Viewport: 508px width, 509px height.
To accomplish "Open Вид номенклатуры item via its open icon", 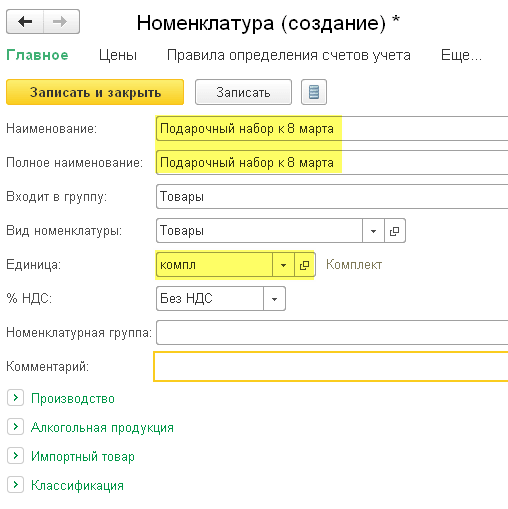I will click(x=395, y=231).
